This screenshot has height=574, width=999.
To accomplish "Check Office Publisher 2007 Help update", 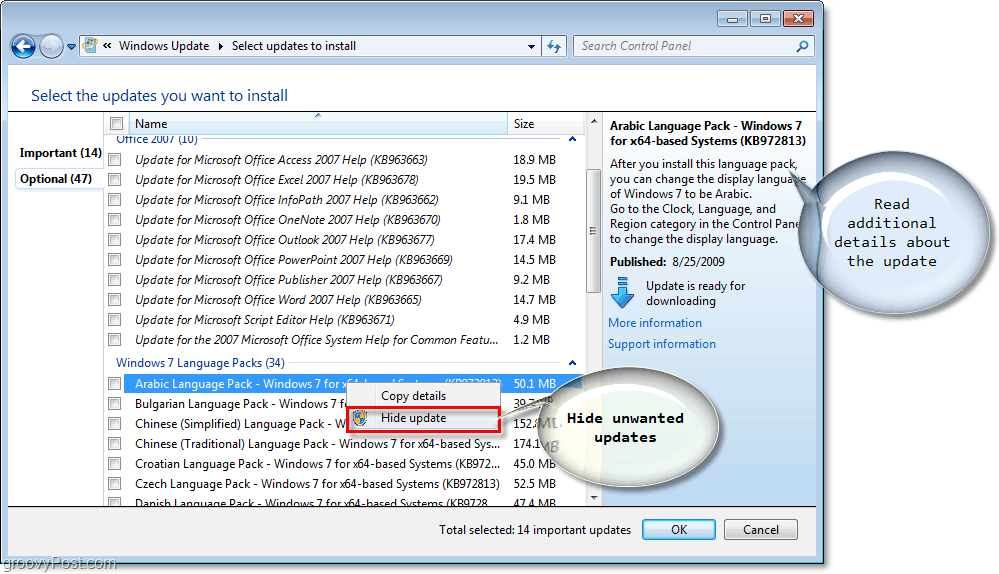I will click(x=115, y=280).
